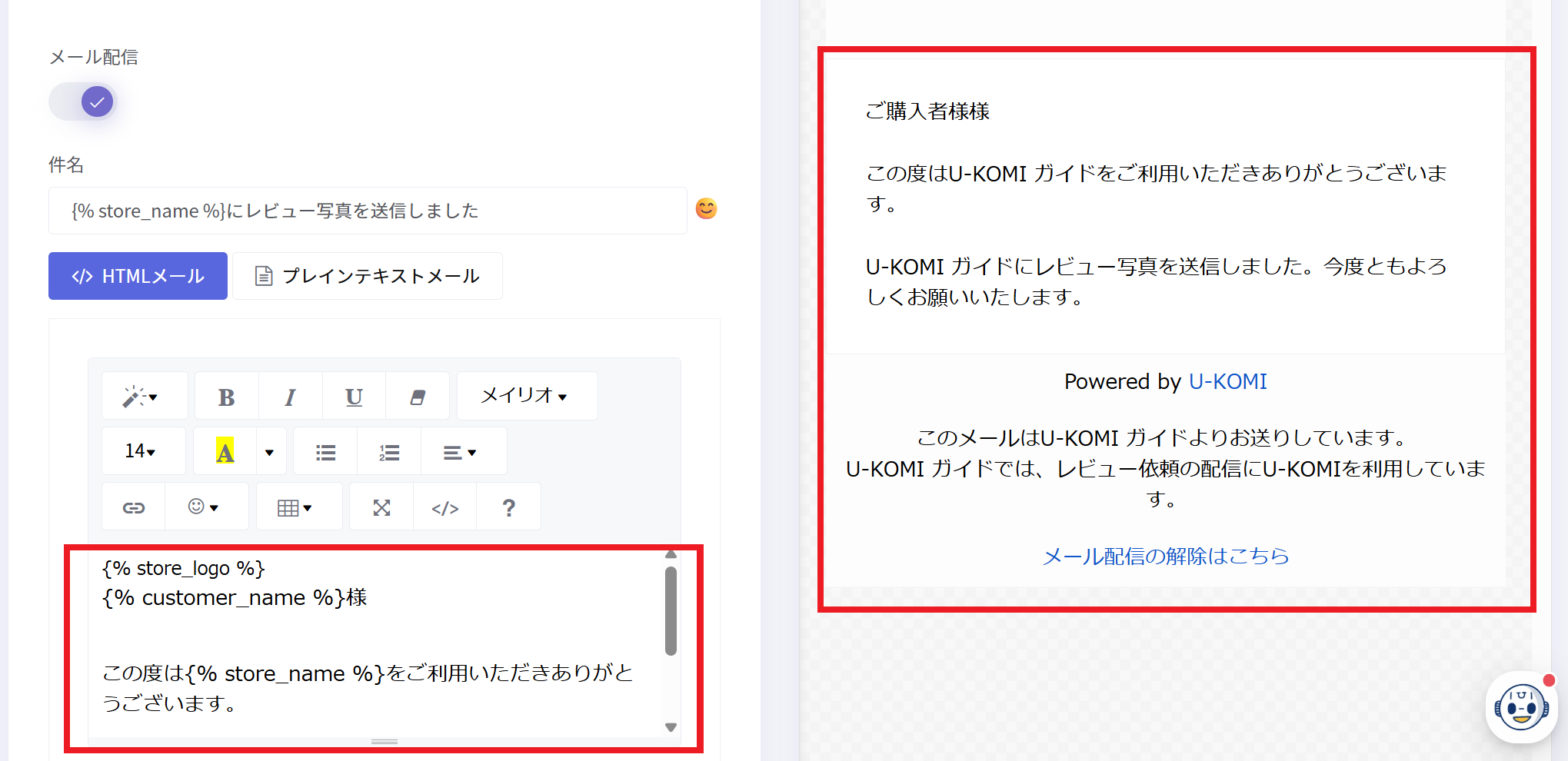
Task: Apply the yellow highlight text color
Action: pos(225,451)
